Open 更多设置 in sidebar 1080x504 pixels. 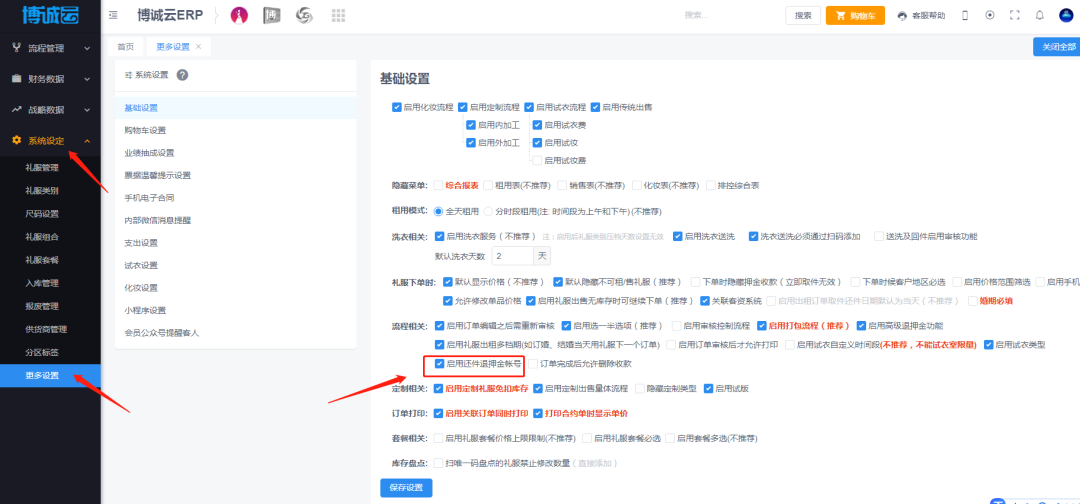click(x=50, y=376)
